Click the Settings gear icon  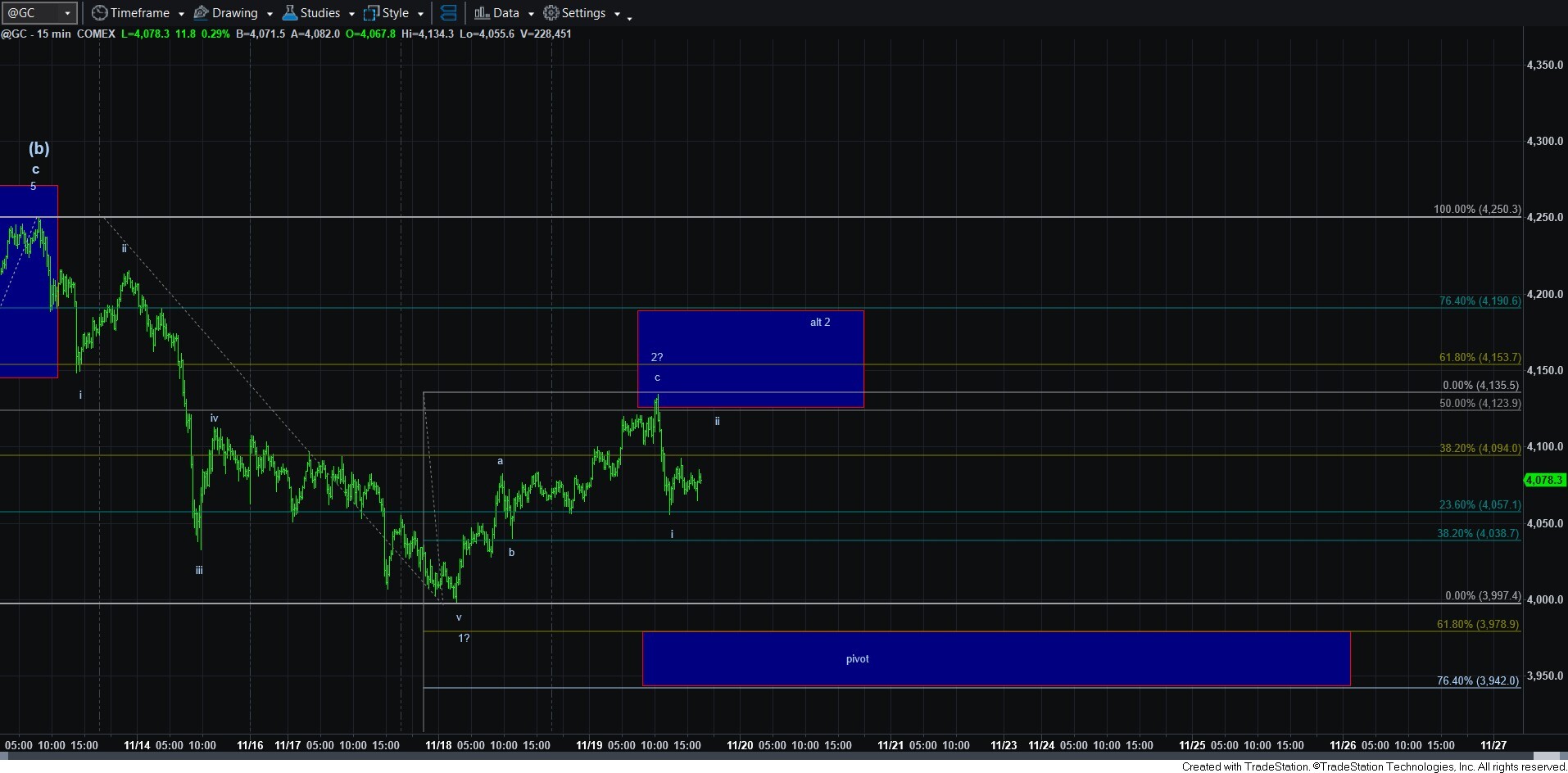551,13
